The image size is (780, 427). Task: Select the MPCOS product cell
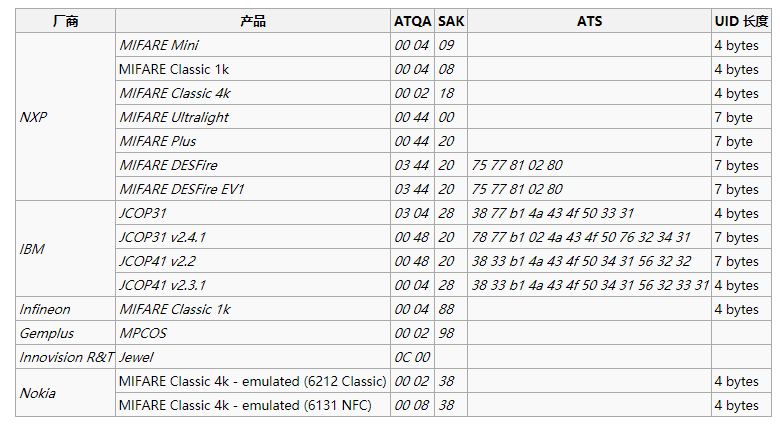point(142,333)
